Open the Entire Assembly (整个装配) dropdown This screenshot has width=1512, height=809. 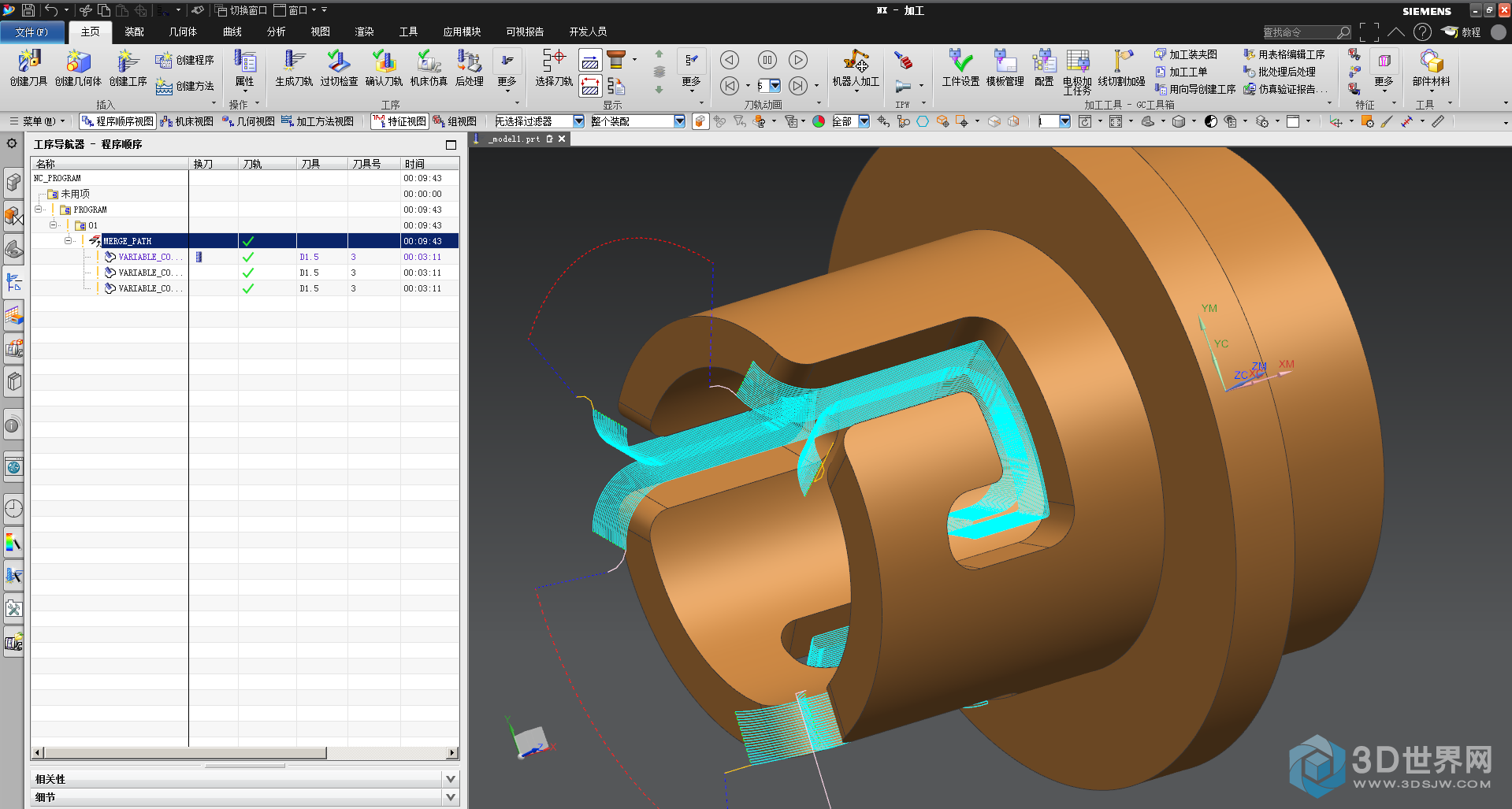[679, 121]
